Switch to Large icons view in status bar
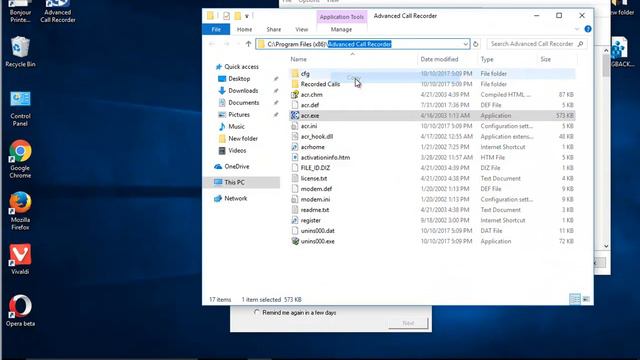Image resolution: width=640 pixels, height=360 pixels. click(x=586, y=299)
